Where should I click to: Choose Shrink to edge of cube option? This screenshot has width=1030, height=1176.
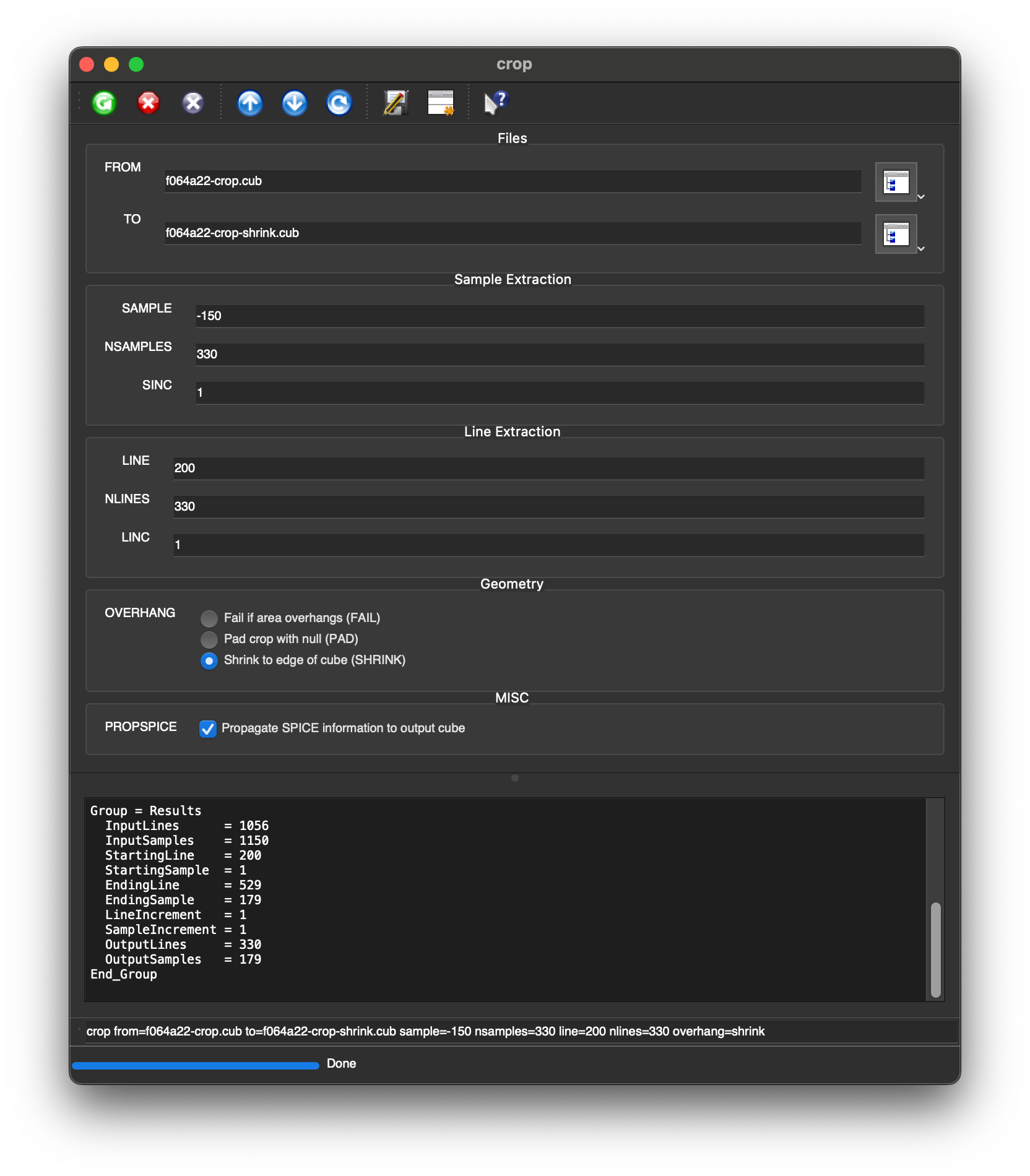(x=209, y=660)
